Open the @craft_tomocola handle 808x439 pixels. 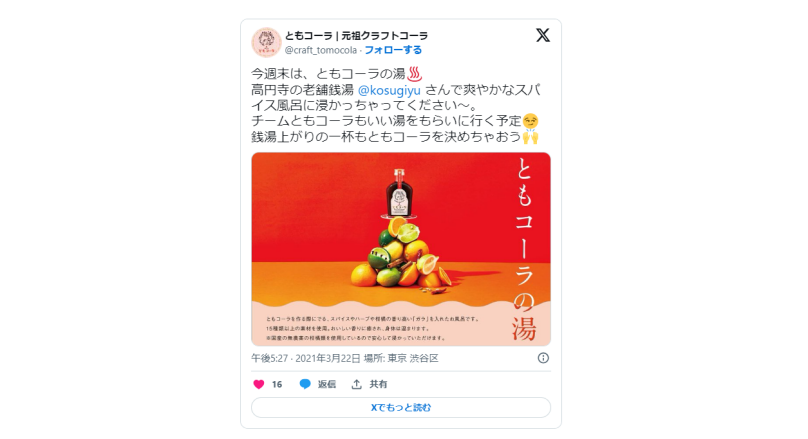point(321,50)
